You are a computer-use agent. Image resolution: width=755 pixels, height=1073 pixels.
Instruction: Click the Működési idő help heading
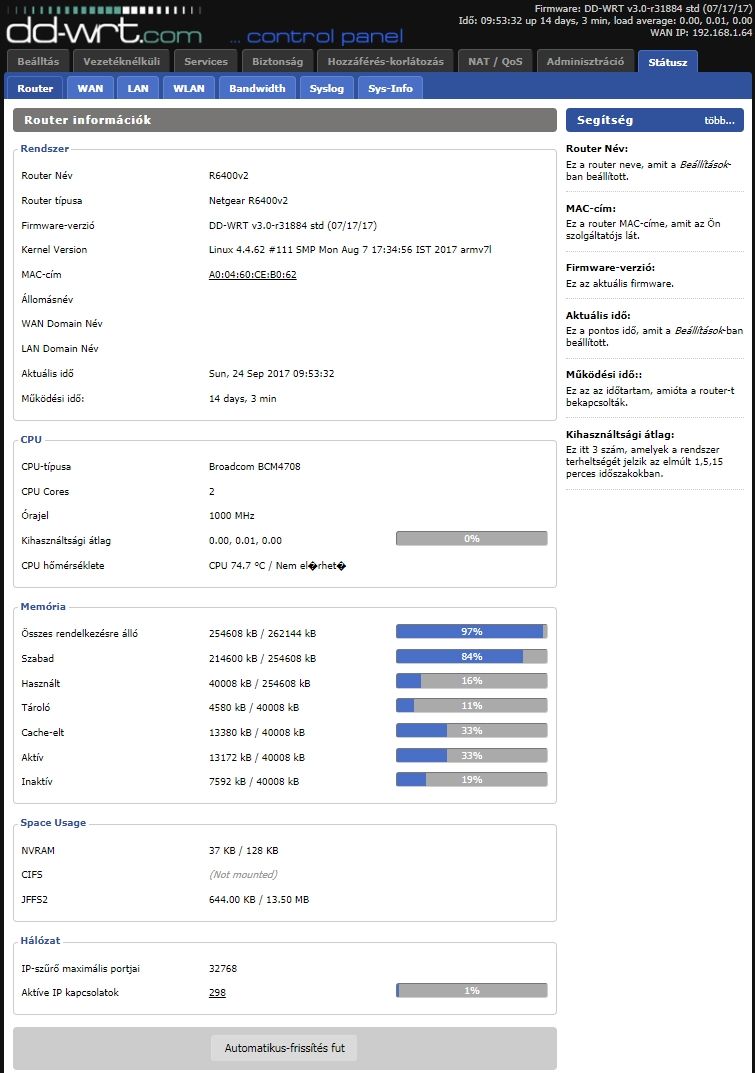(x=604, y=374)
